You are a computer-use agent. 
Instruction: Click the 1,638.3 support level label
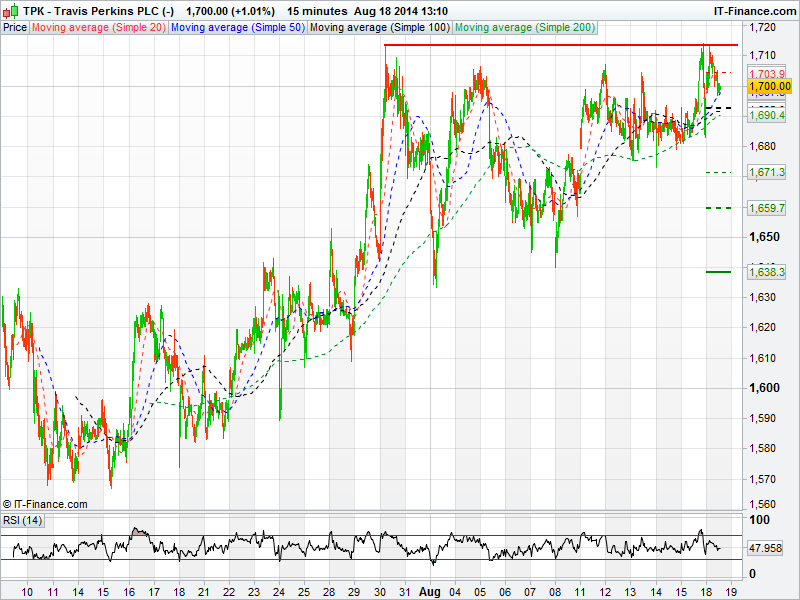tap(767, 272)
